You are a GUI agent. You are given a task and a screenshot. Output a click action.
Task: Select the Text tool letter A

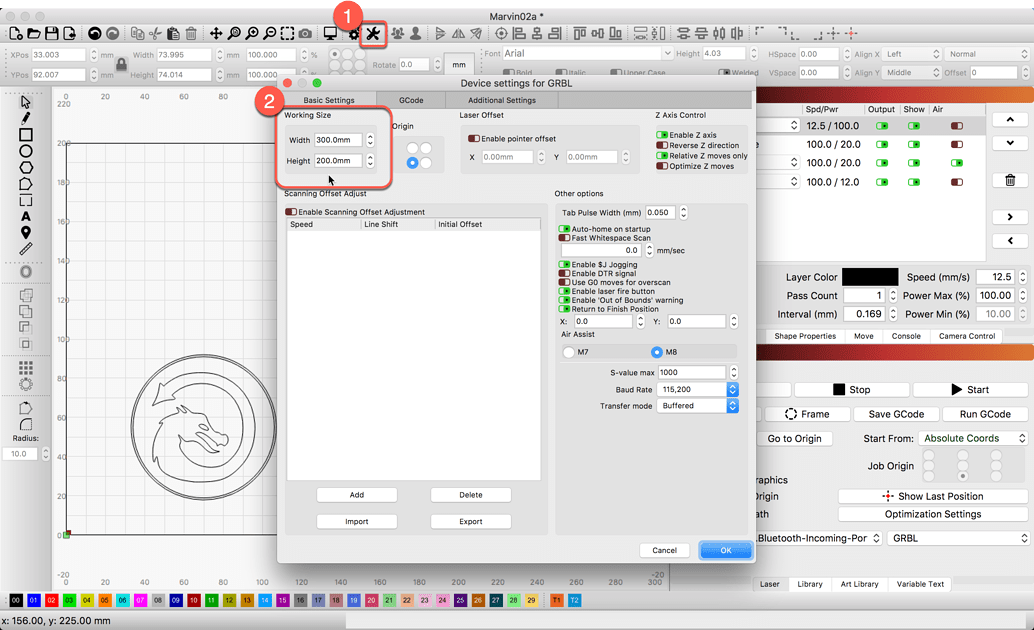coord(26,216)
